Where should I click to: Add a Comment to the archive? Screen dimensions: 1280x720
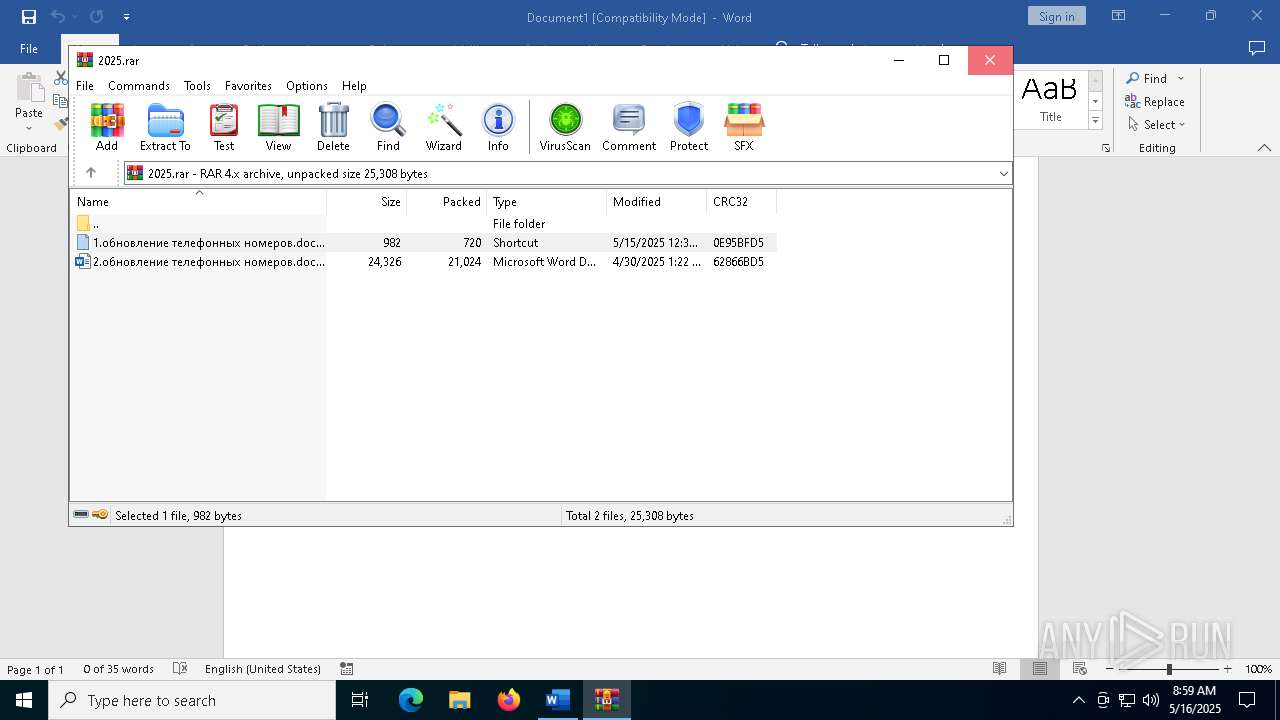[x=629, y=127]
